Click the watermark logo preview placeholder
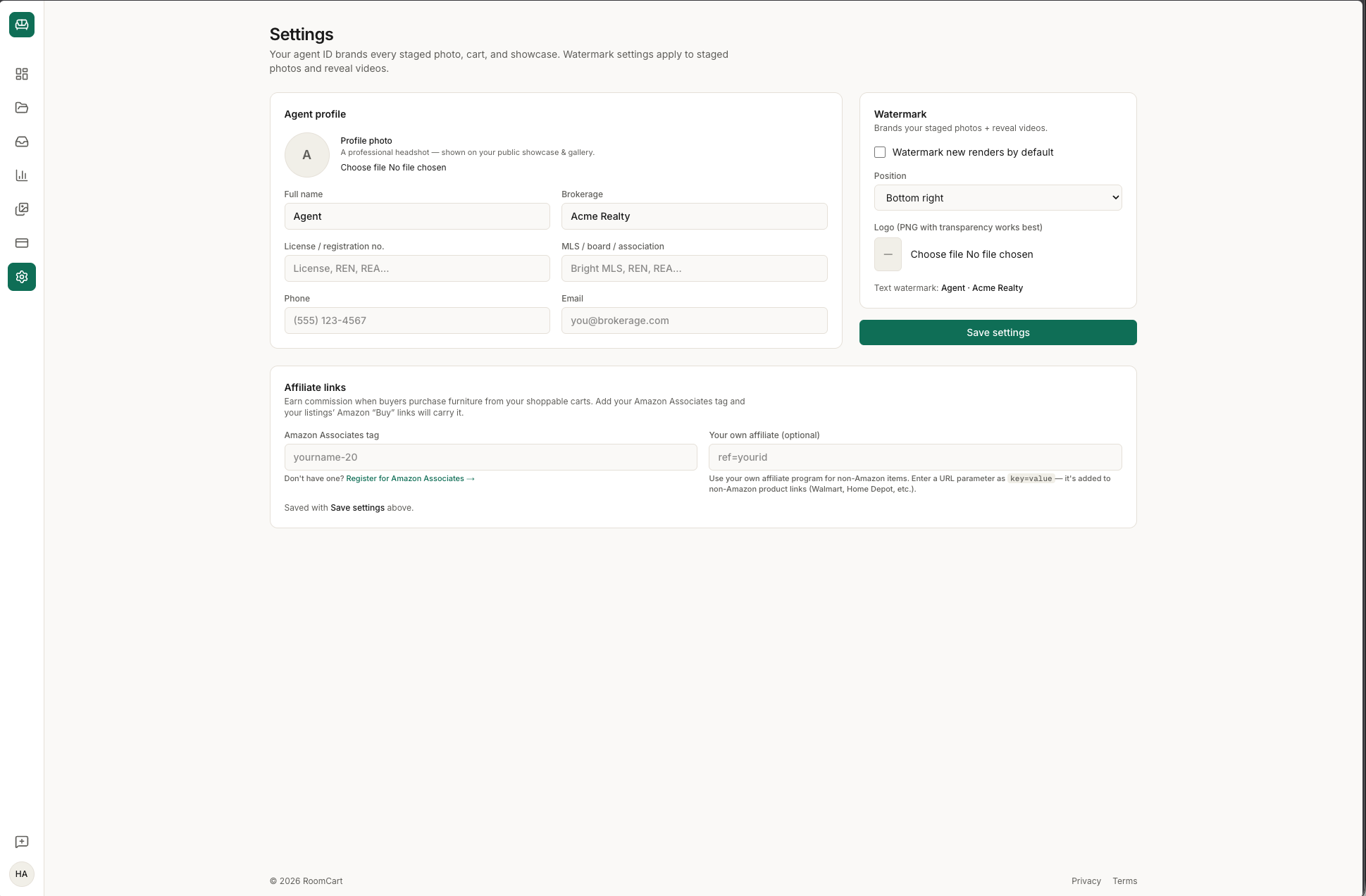 pos(888,254)
